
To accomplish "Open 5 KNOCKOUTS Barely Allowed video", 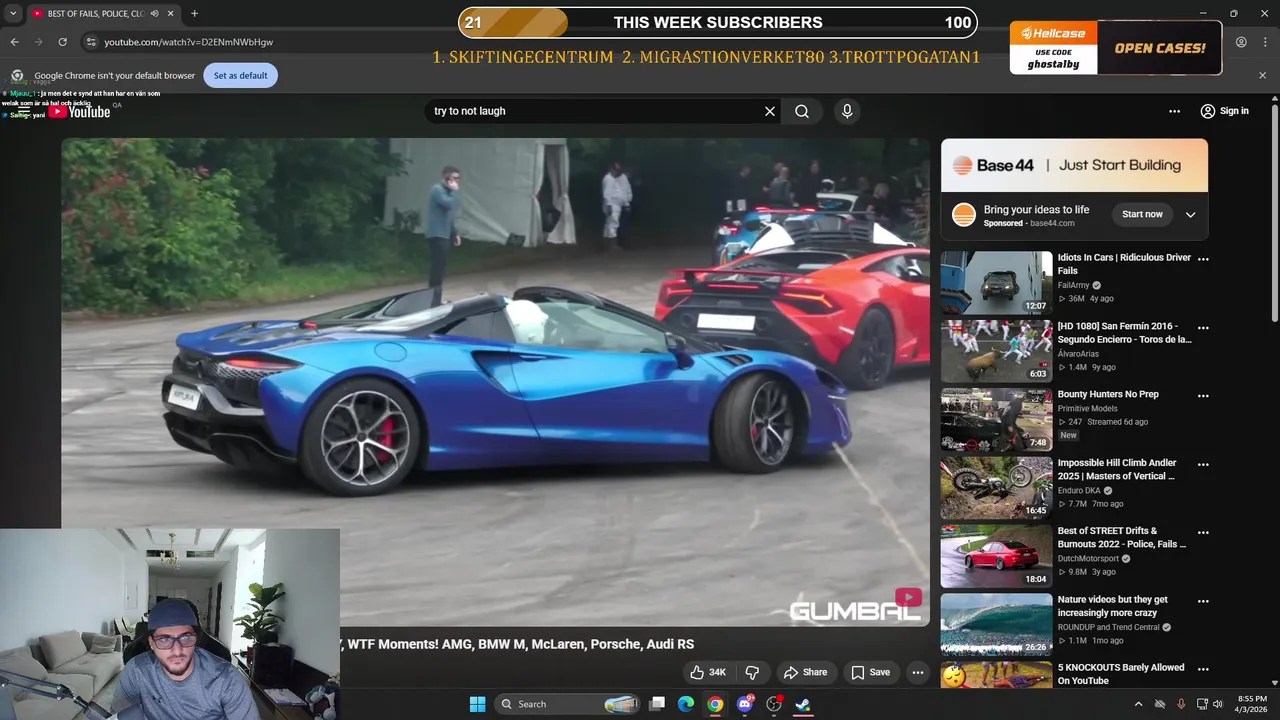I will tap(1121, 674).
